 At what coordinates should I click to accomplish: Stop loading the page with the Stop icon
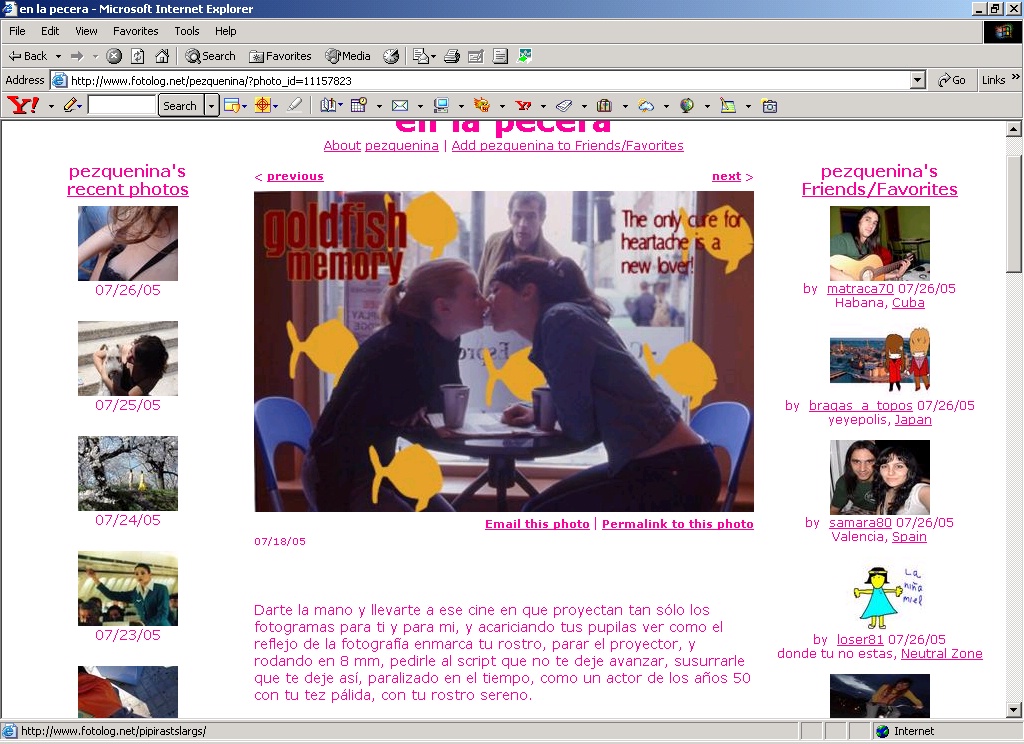pos(114,56)
